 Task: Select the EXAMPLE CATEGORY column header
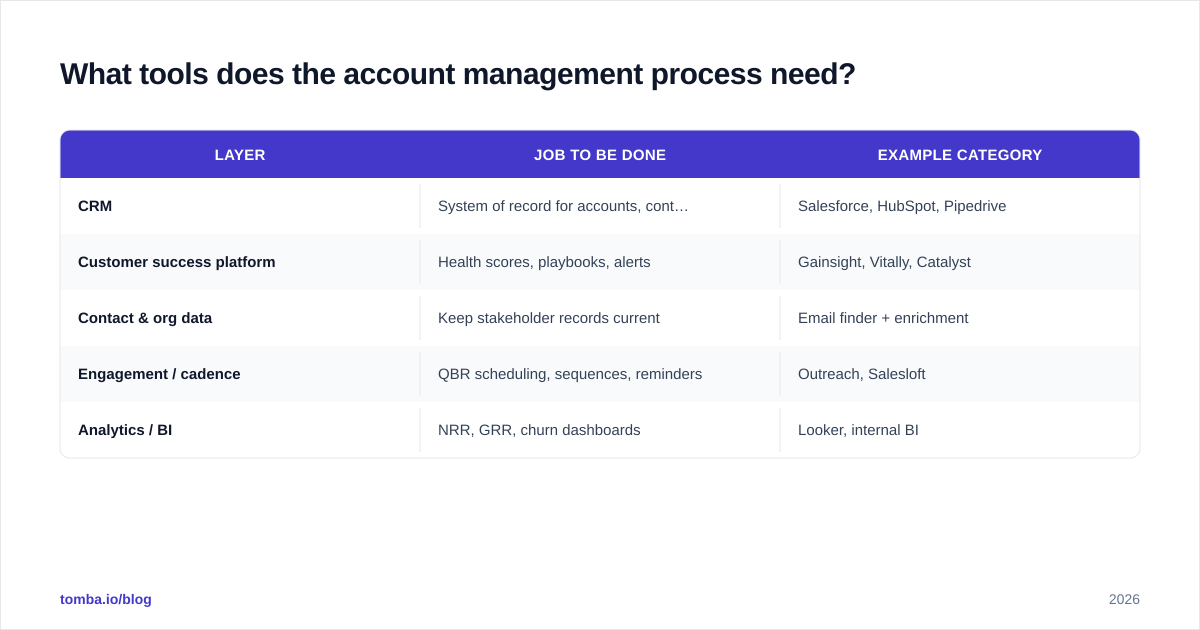[x=960, y=155]
